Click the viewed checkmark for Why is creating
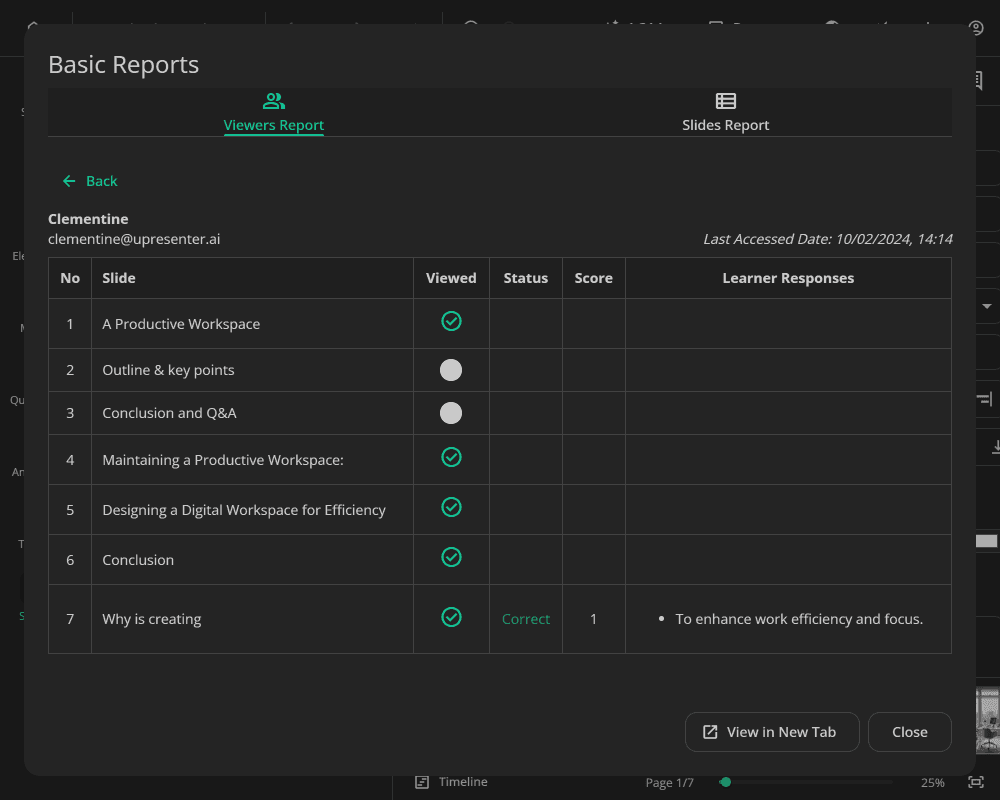This screenshot has width=1000, height=800. pos(451,617)
